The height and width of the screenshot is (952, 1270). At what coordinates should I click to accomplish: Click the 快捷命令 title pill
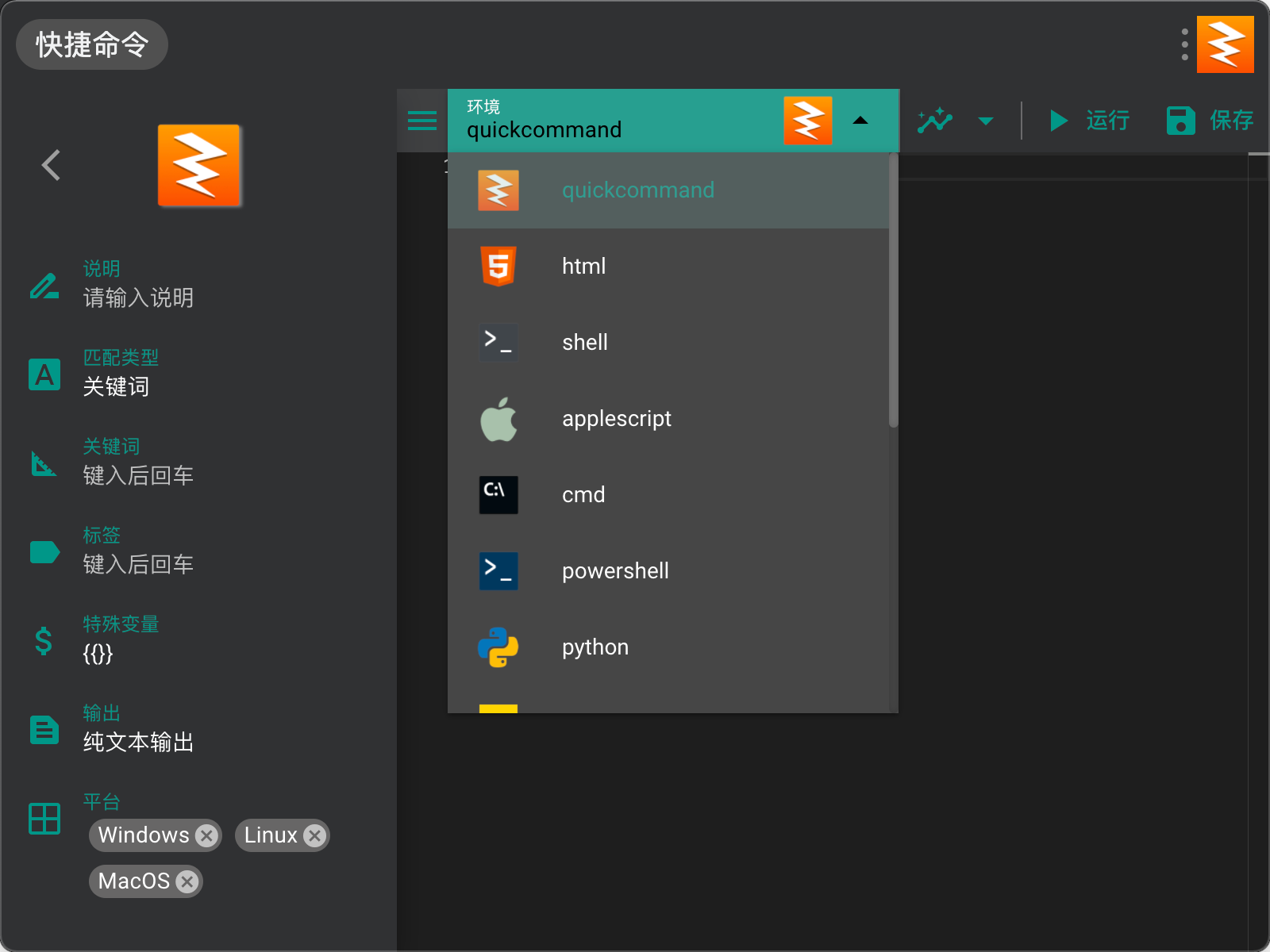(92, 44)
